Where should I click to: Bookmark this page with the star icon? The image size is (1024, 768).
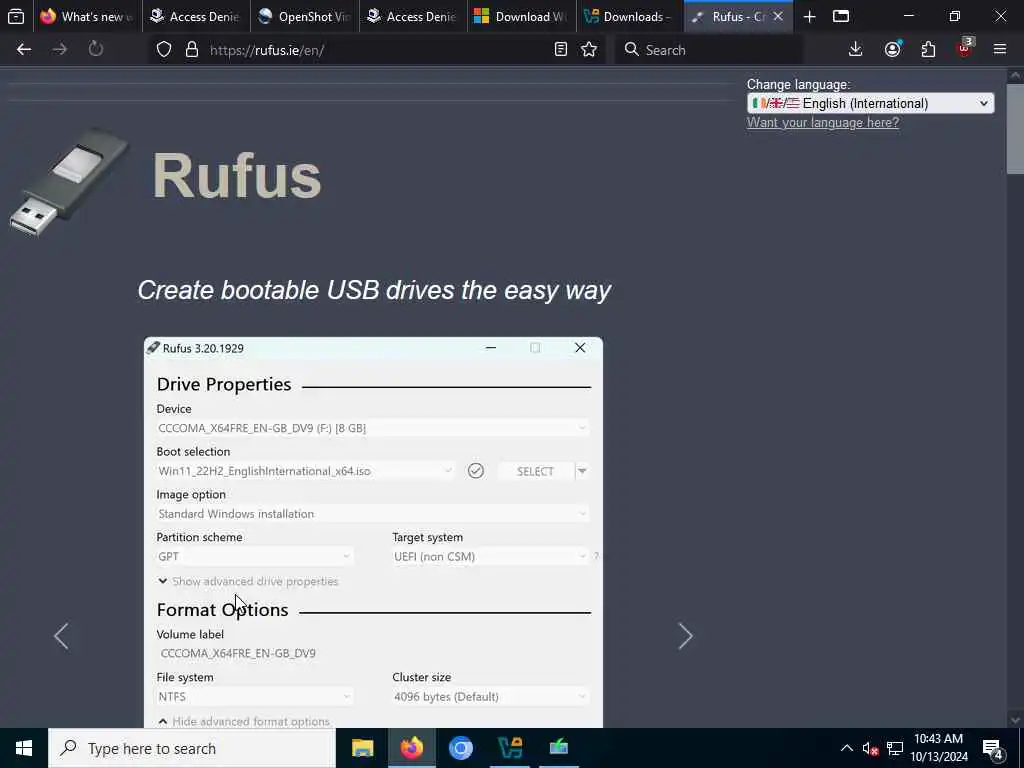pyautogui.click(x=589, y=49)
